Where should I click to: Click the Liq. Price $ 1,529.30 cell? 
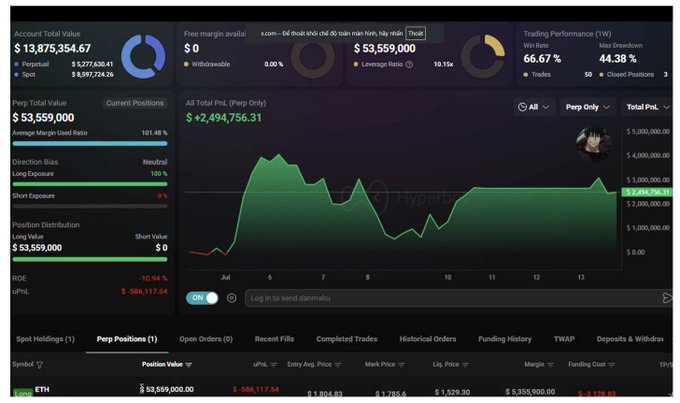[452, 393]
